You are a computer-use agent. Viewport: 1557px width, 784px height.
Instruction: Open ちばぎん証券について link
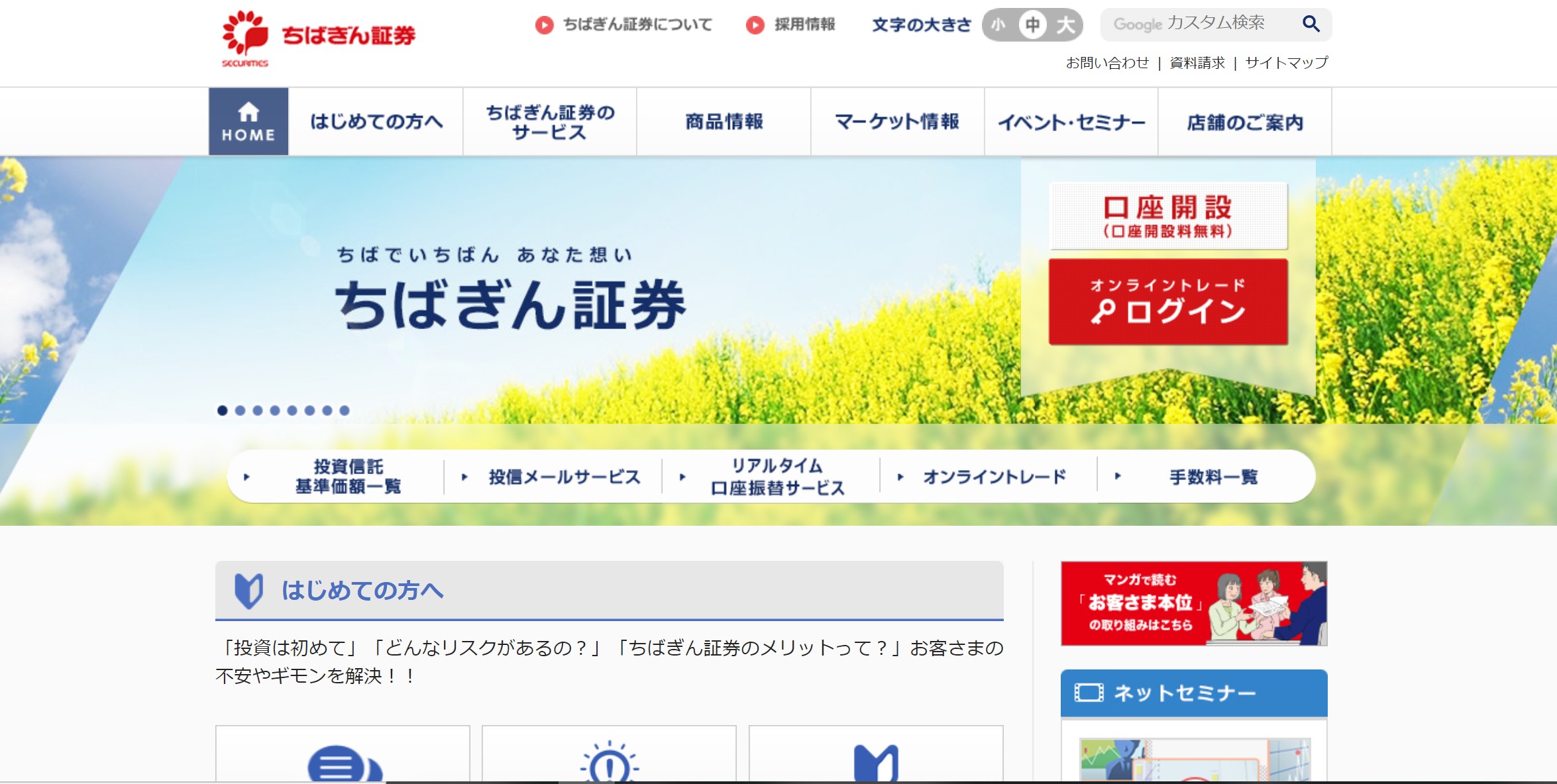(x=637, y=24)
